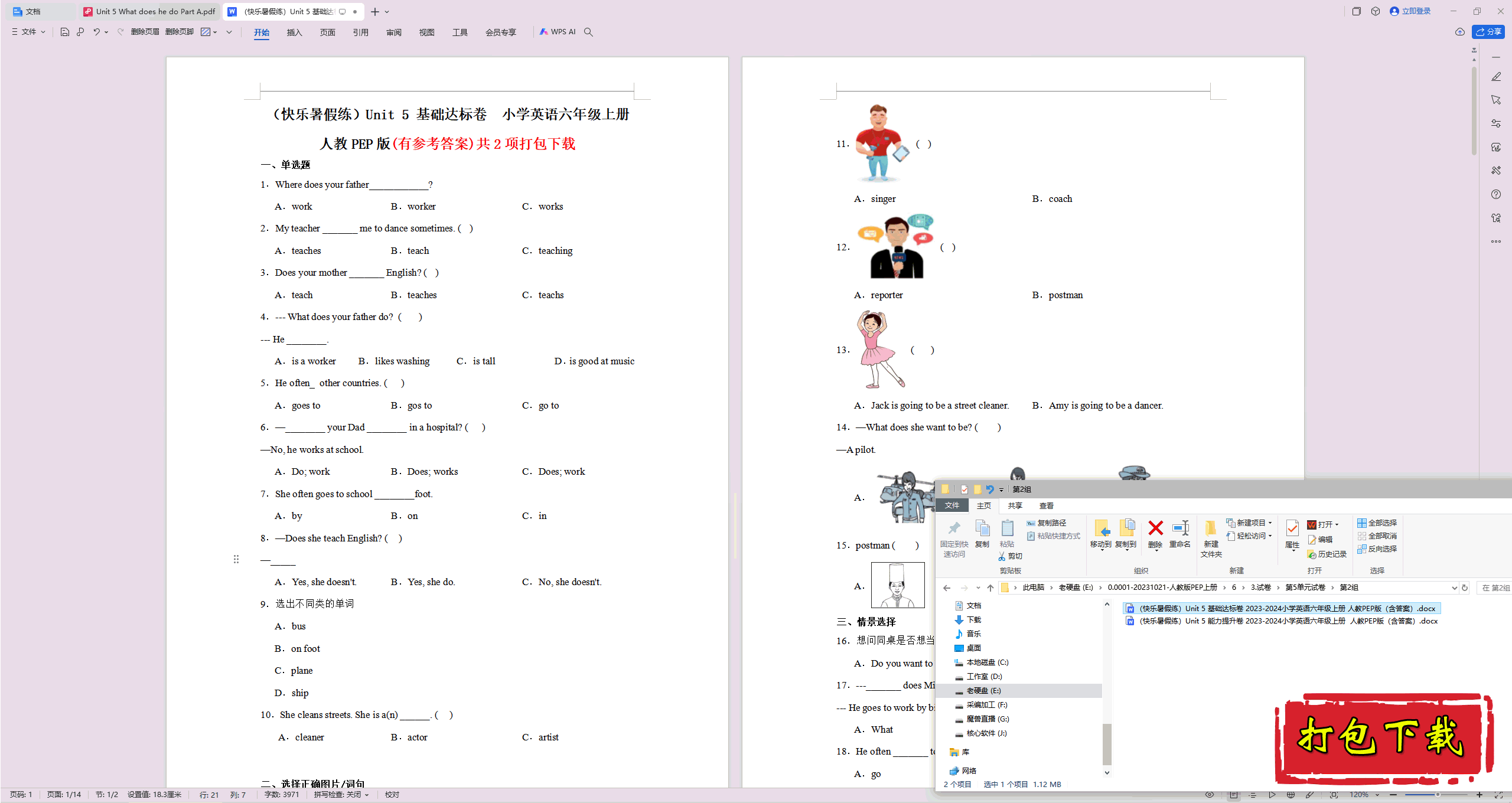Click the checkmark properties icon in Explorer title bar
1512x803 pixels.
pos(964,489)
